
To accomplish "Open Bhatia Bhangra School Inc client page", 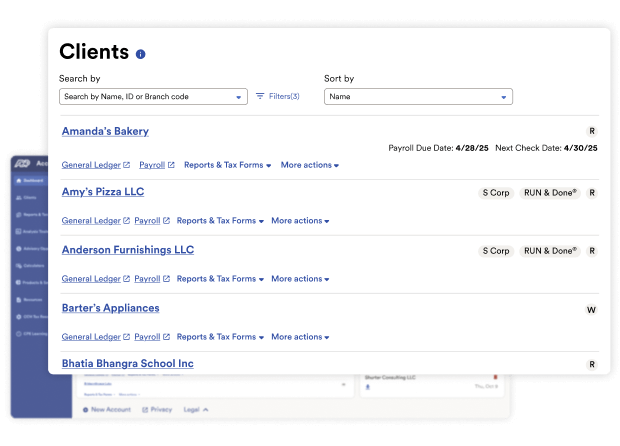I will click(128, 363).
